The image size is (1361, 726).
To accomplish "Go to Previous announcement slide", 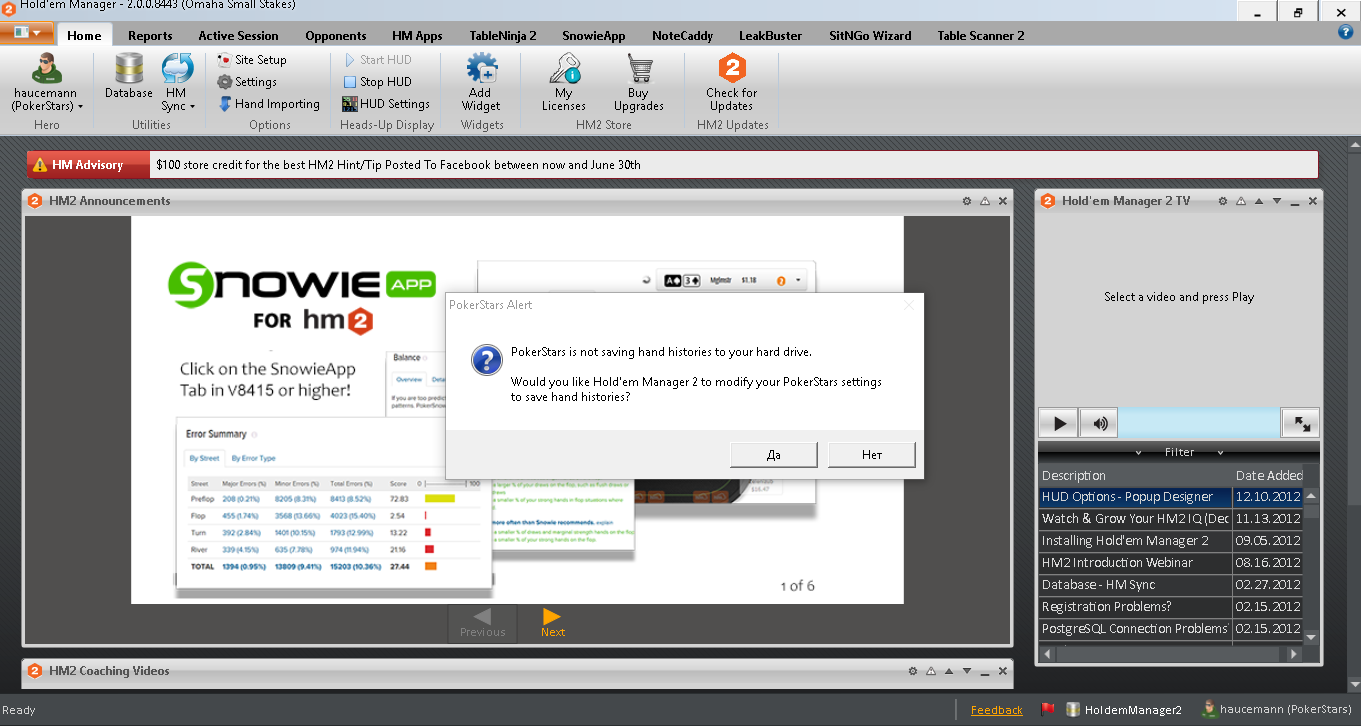I will click(482, 623).
